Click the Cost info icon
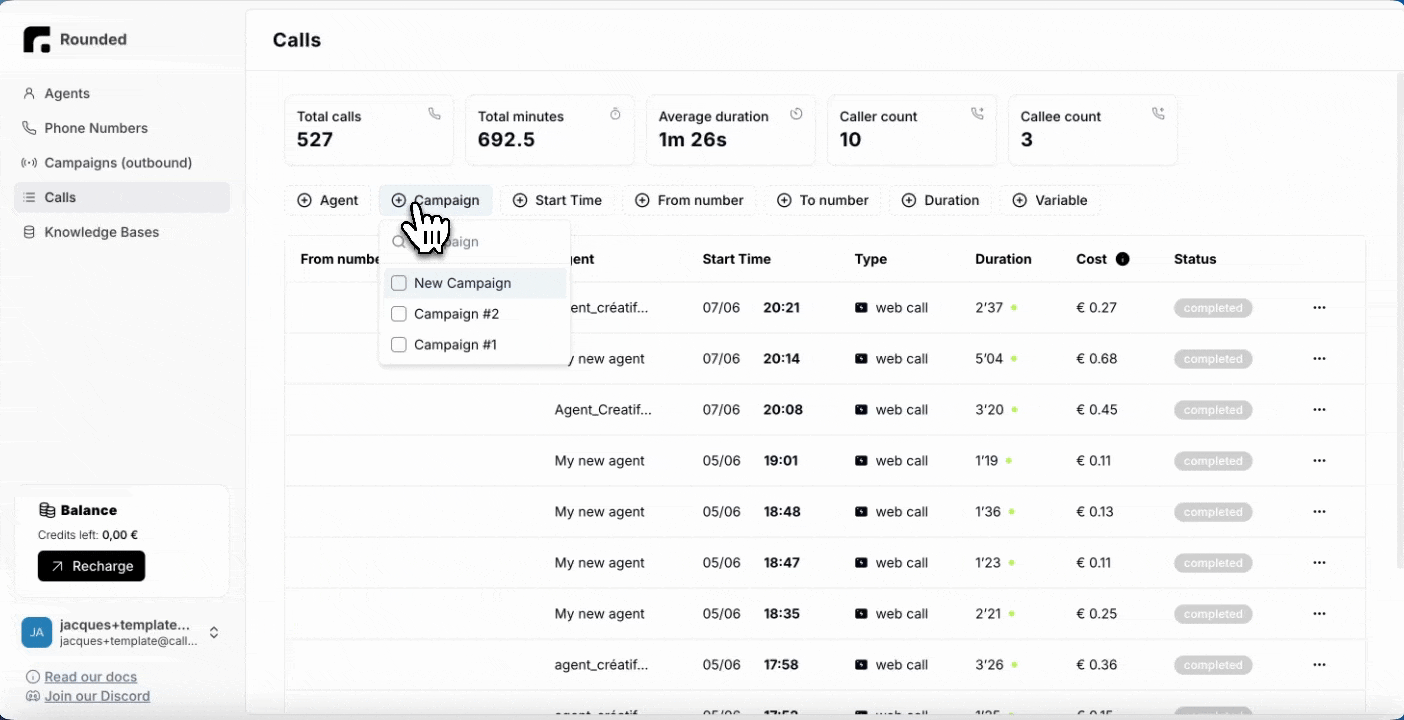The width and height of the screenshot is (1404, 720). 1122,259
